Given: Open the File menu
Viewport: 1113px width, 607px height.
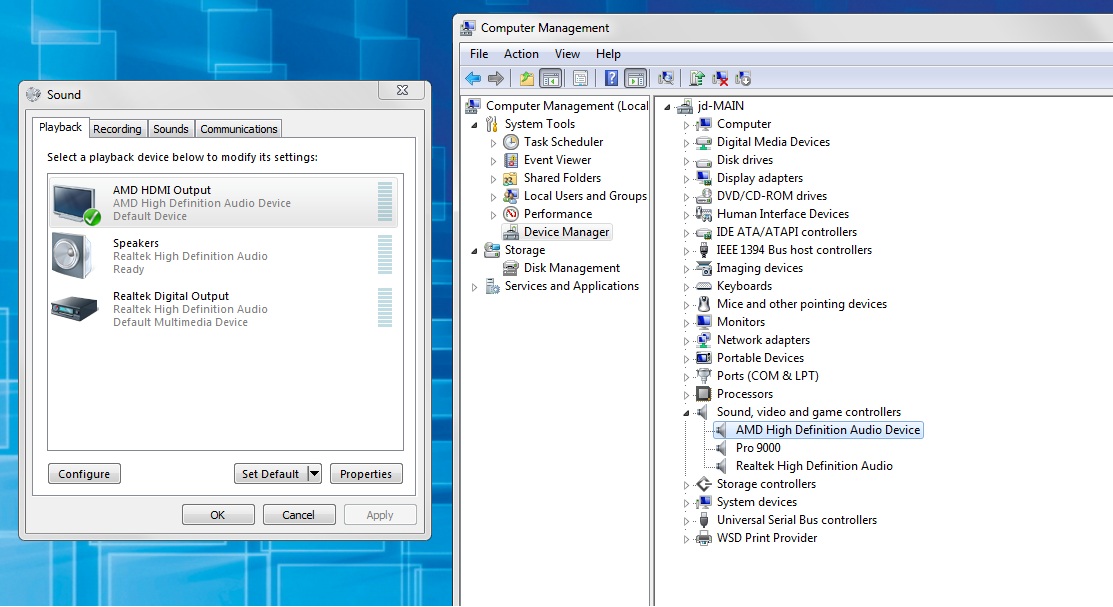Looking at the screenshot, I should (x=479, y=54).
